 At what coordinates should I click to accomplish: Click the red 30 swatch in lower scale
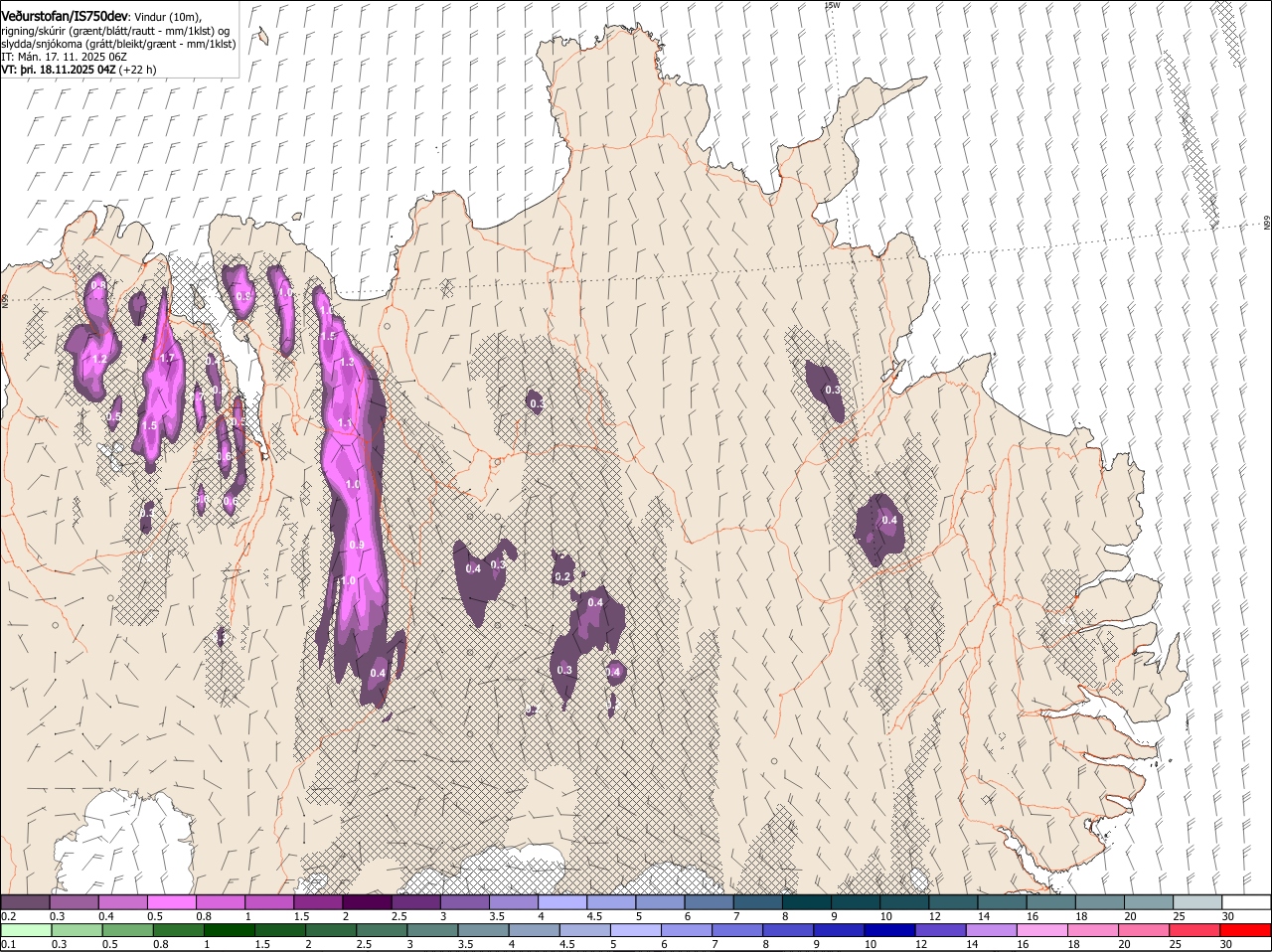pos(1245,930)
